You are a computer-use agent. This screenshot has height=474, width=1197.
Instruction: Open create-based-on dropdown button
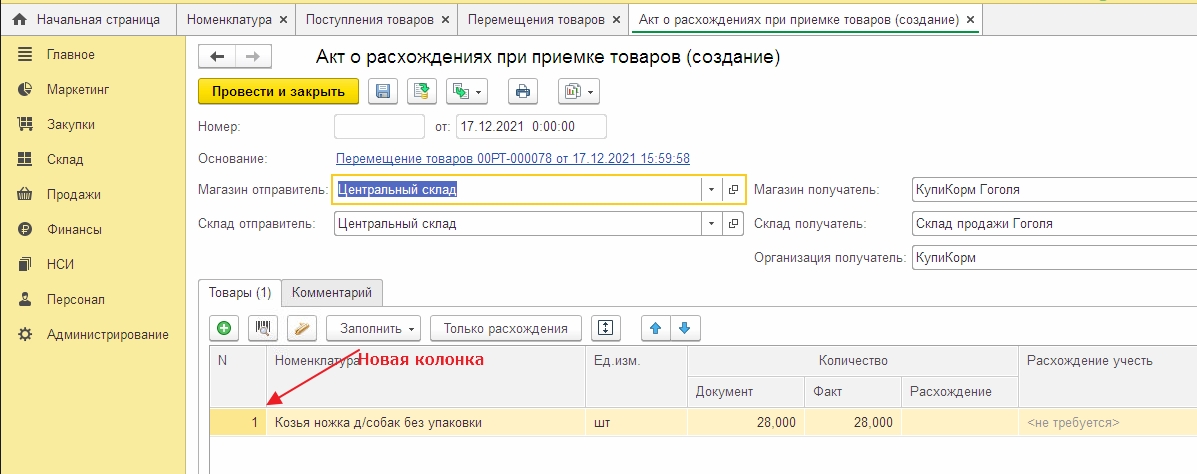tap(465, 92)
